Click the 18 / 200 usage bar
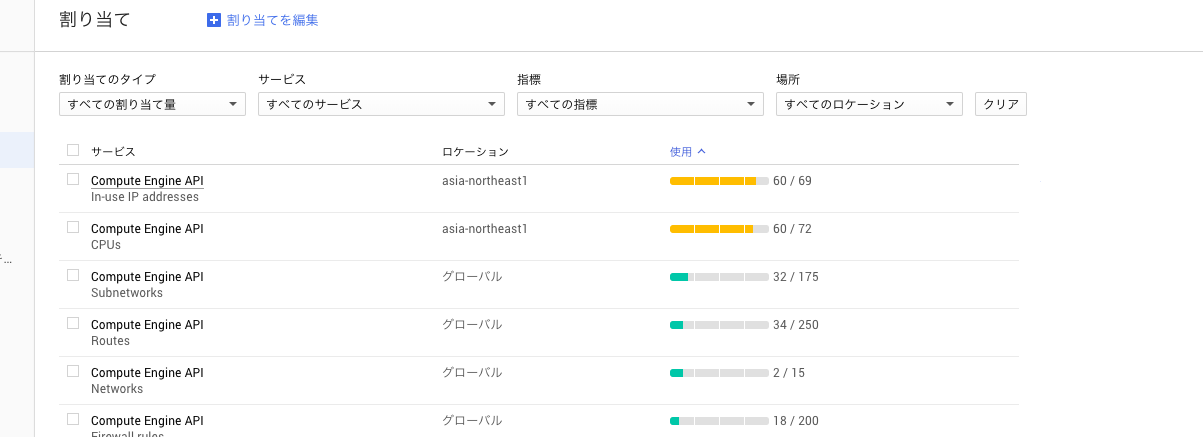Image resolution: width=1203 pixels, height=437 pixels. click(x=719, y=421)
